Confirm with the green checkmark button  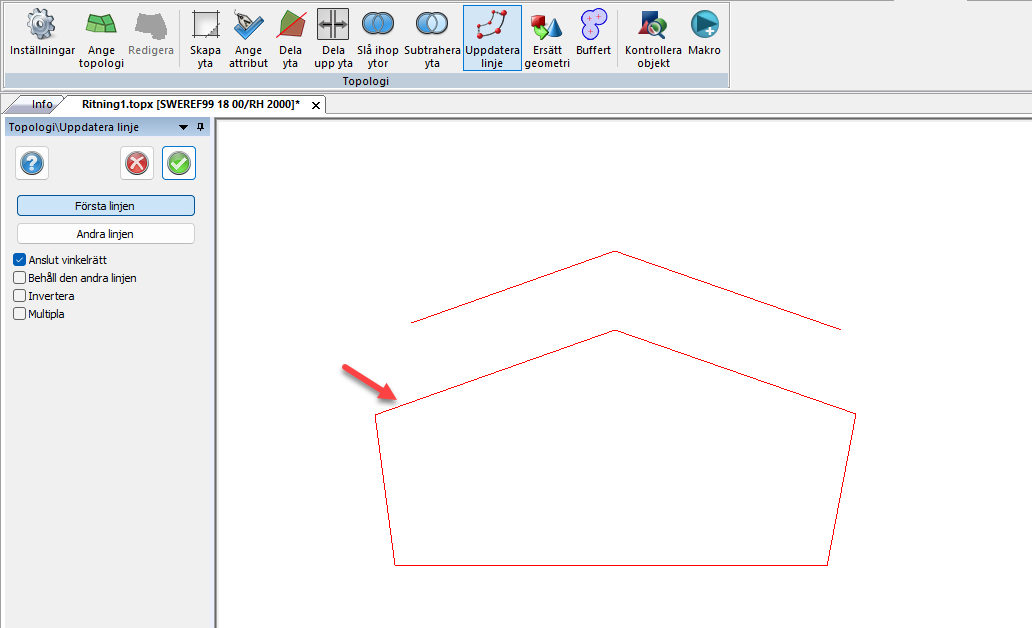[179, 164]
